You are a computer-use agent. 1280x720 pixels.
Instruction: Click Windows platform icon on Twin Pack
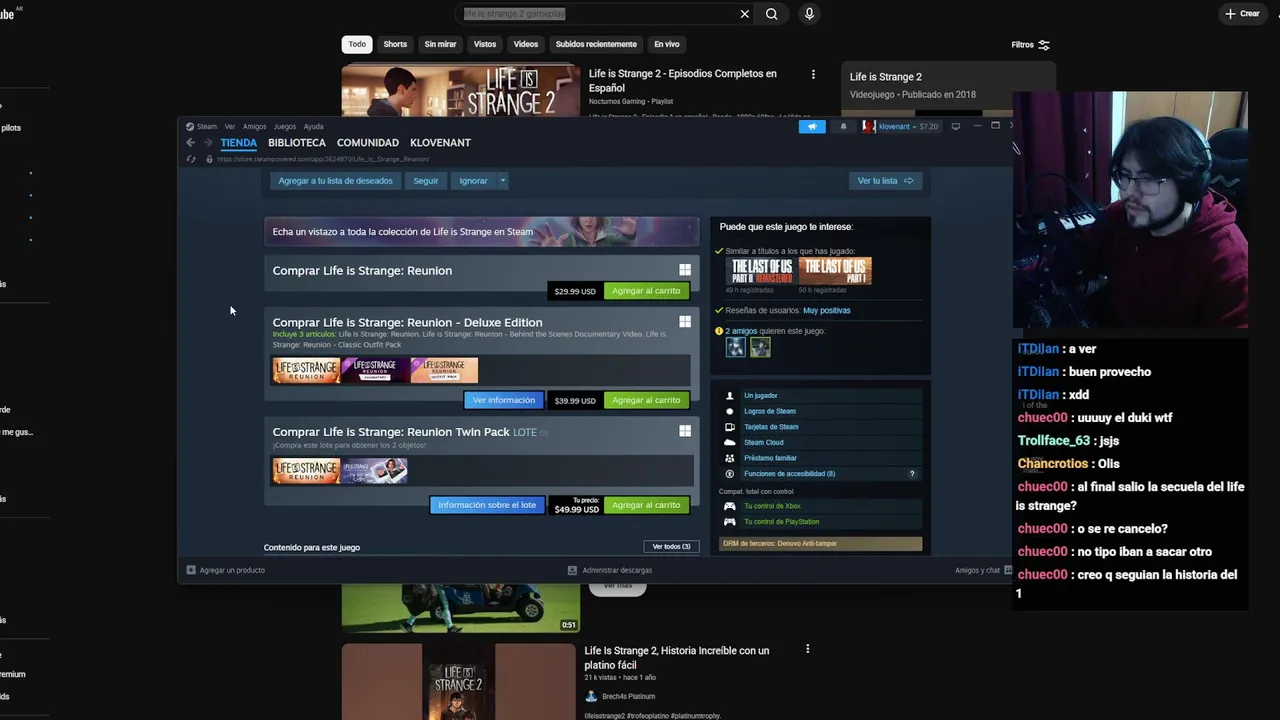pyautogui.click(x=685, y=431)
